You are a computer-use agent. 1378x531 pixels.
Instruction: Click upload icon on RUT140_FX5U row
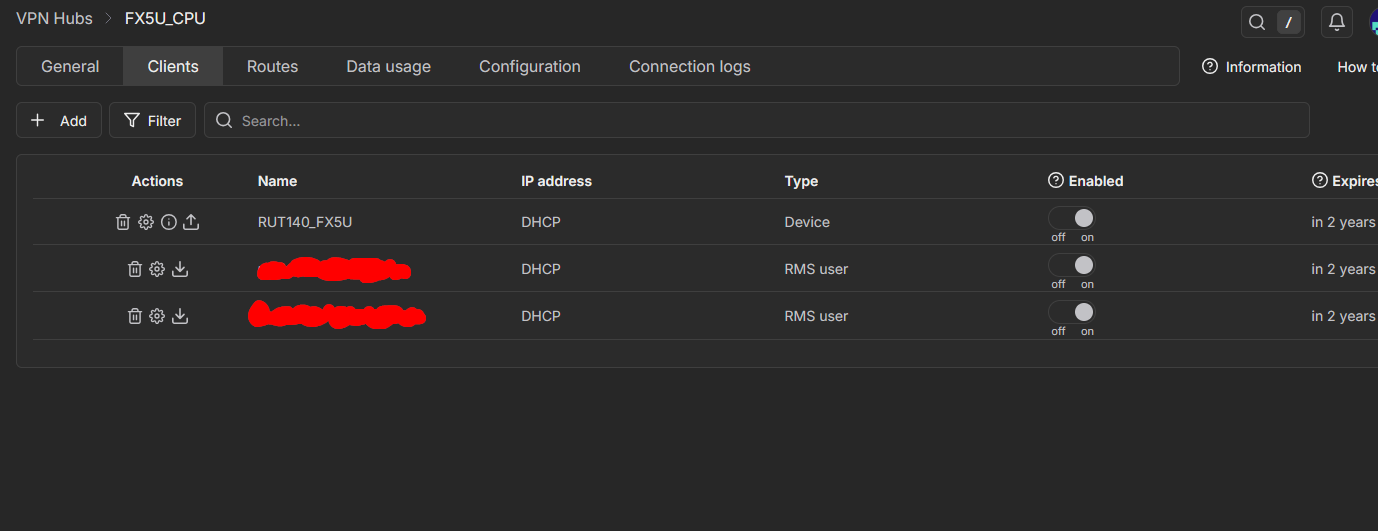[191, 222]
